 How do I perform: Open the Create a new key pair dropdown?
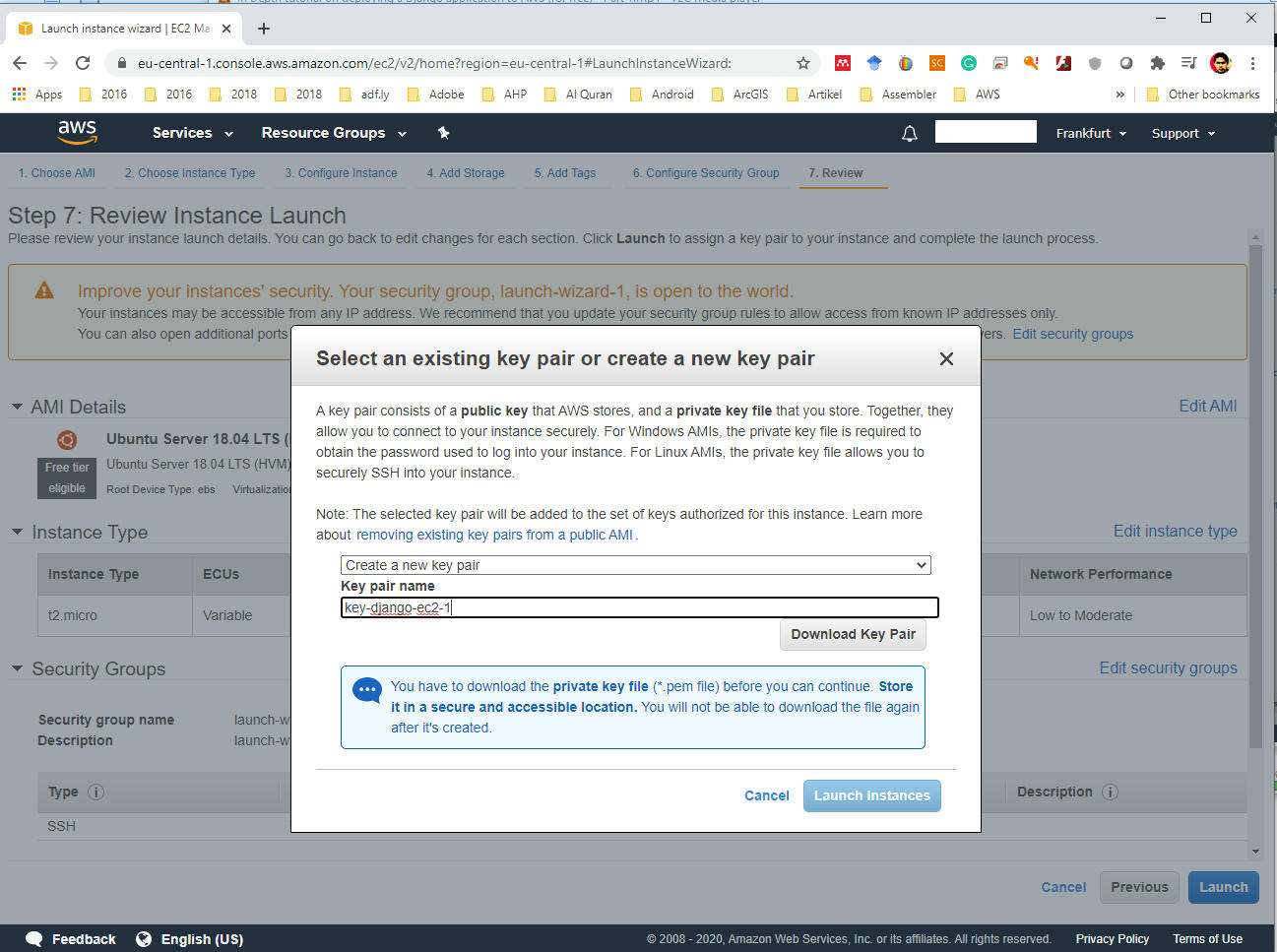635,565
